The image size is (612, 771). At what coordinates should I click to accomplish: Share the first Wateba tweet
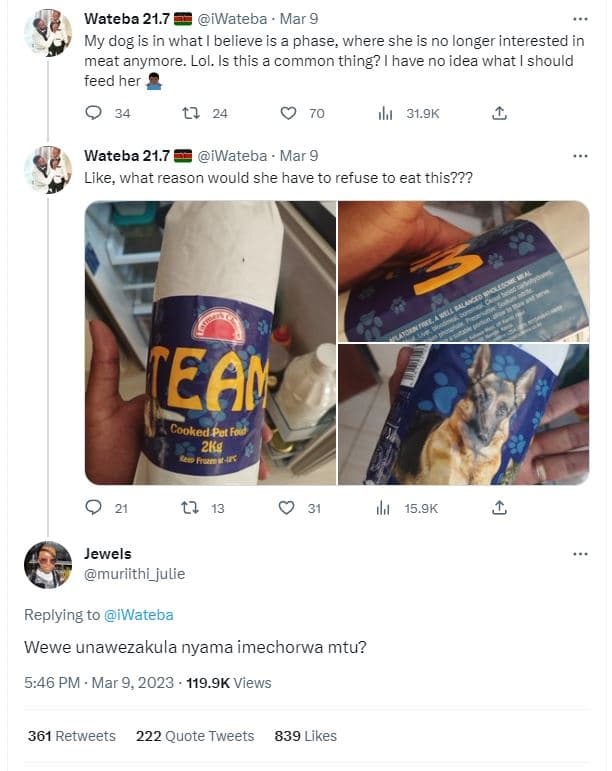click(x=499, y=114)
